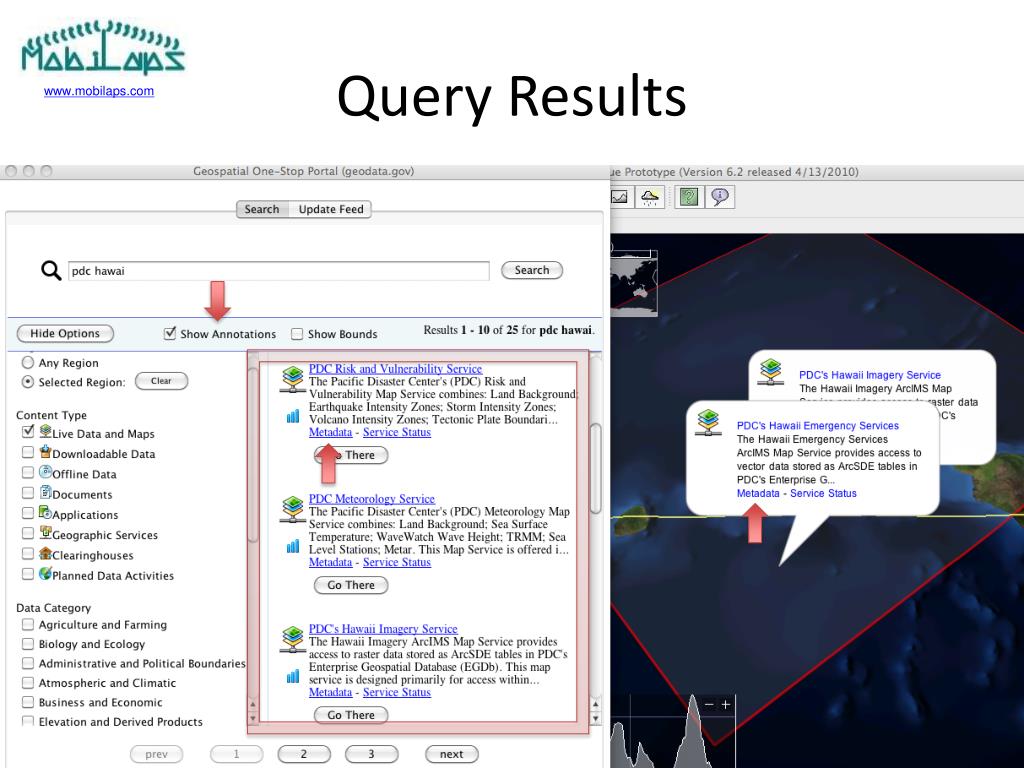Click Go There for PDC Meteorology Service
Screen dimensions: 1024x768
[351, 585]
